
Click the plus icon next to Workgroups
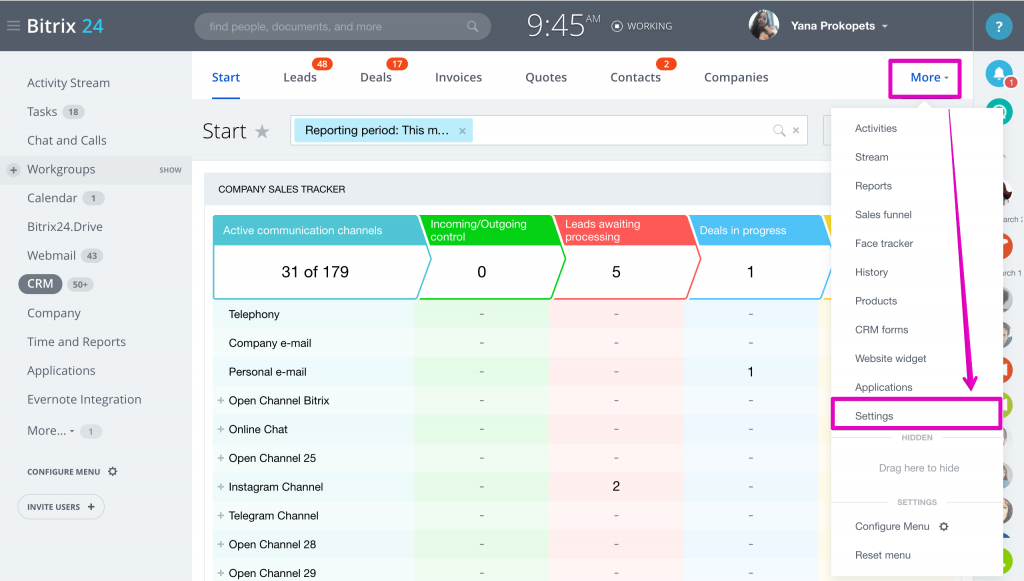[13, 170]
